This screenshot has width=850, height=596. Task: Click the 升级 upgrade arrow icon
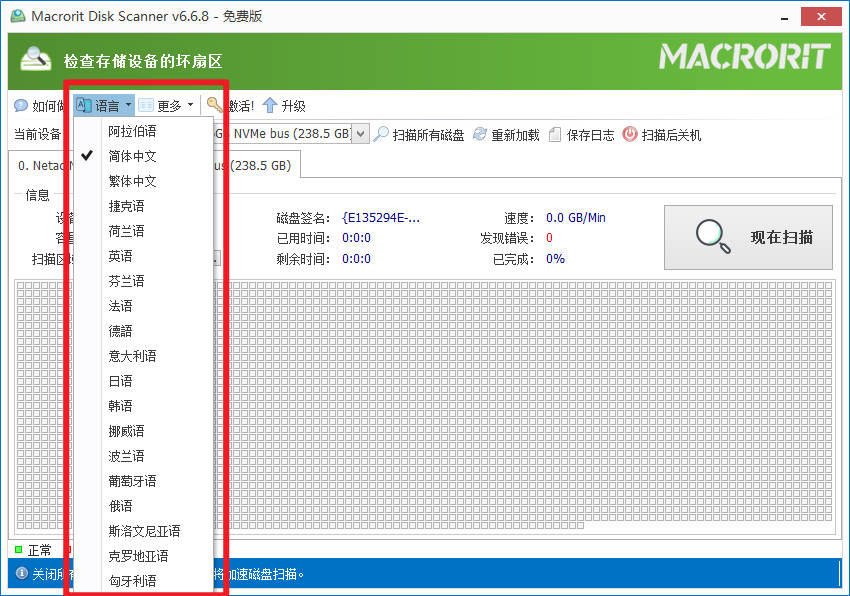point(269,105)
